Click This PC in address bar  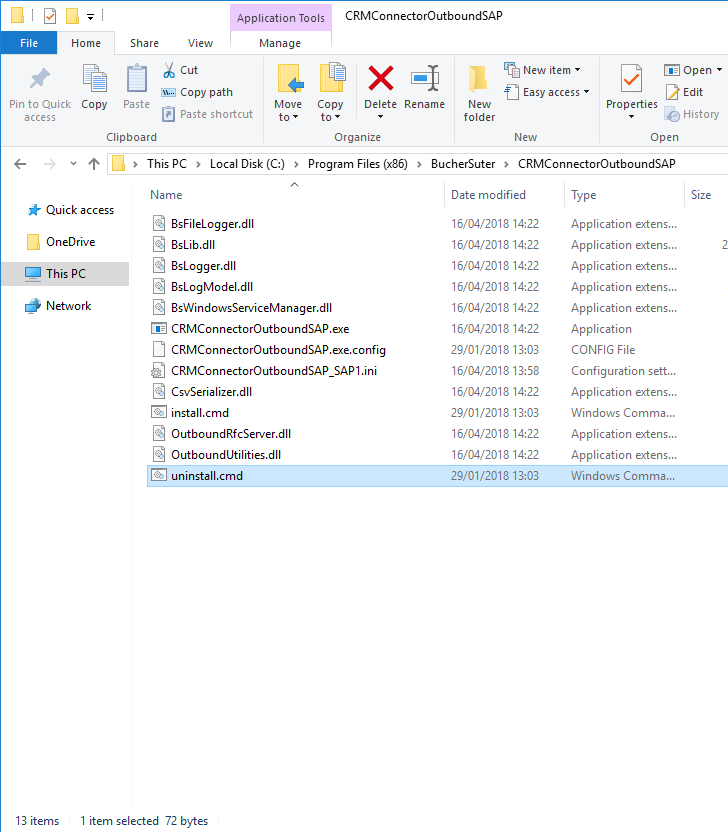167,164
